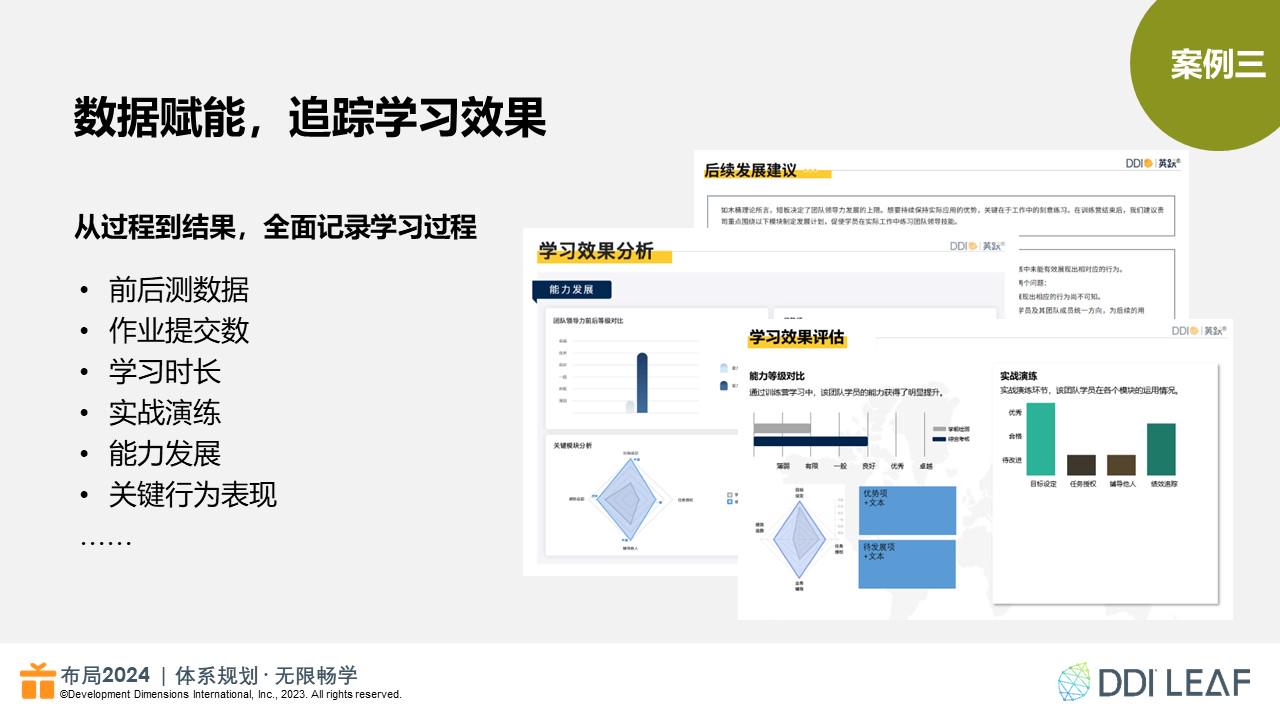Click the 学习效果评估 heading
This screenshot has height=720, width=1280.
(x=797, y=337)
